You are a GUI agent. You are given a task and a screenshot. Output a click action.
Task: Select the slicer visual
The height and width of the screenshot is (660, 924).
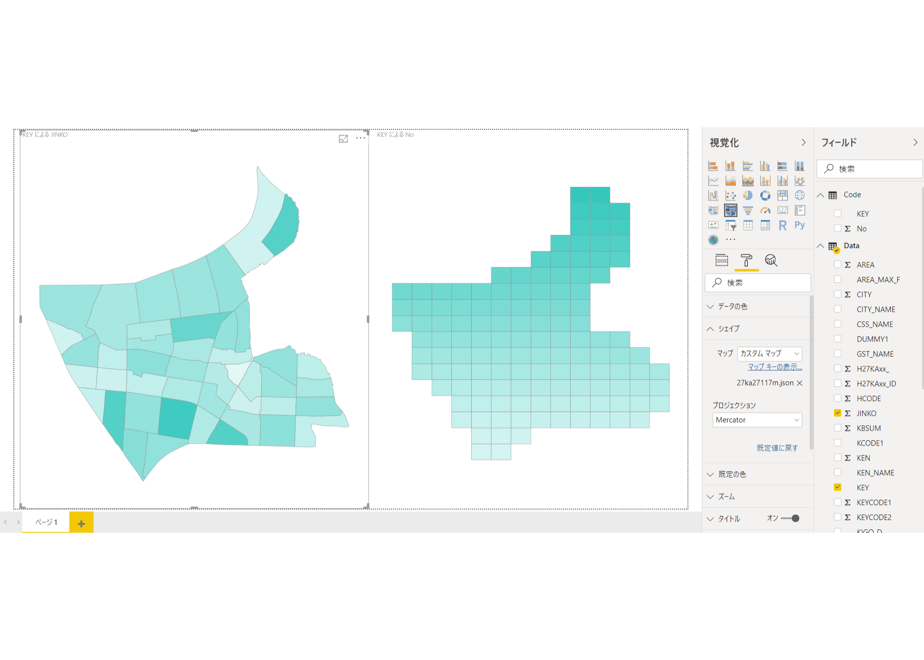[730, 225]
